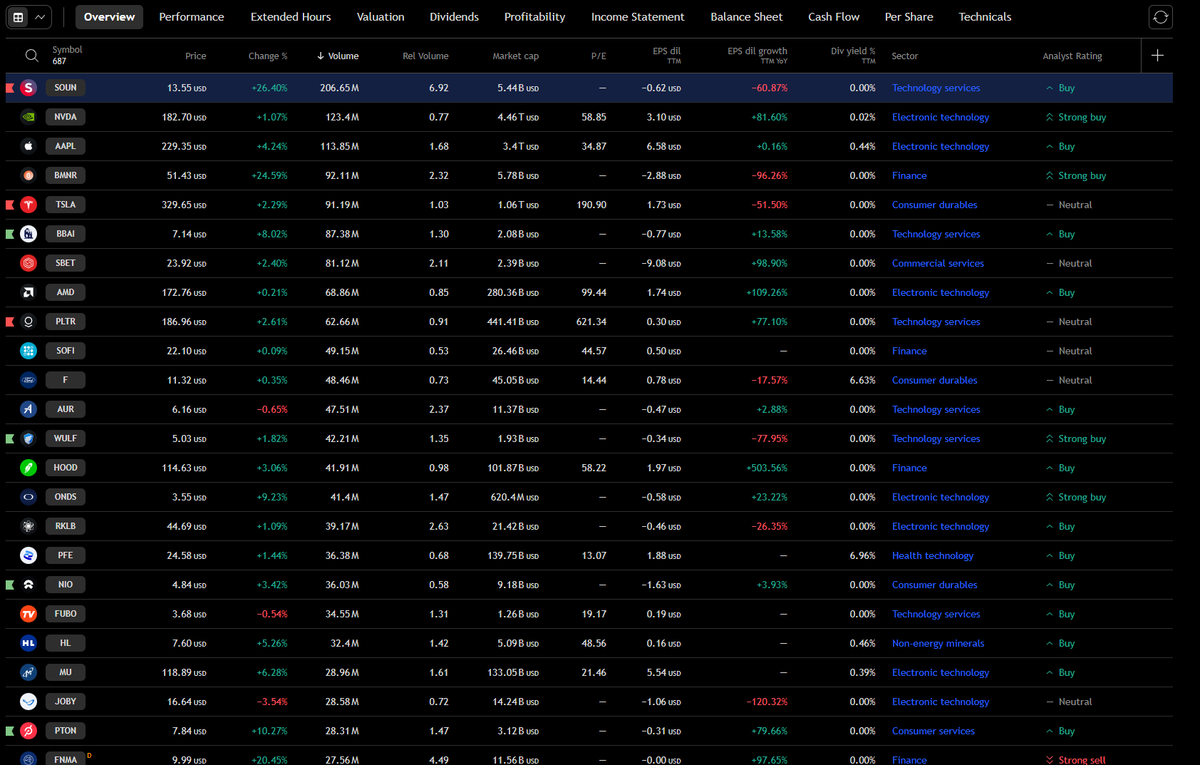Click the SOUN company logo
The width and height of the screenshot is (1200, 765).
(x=28, y=88)
